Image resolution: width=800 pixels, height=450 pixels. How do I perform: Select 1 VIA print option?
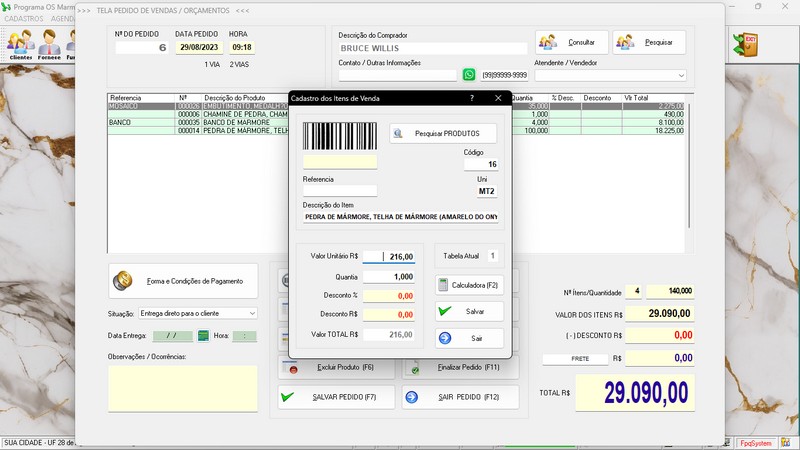[x=212, y=65]
